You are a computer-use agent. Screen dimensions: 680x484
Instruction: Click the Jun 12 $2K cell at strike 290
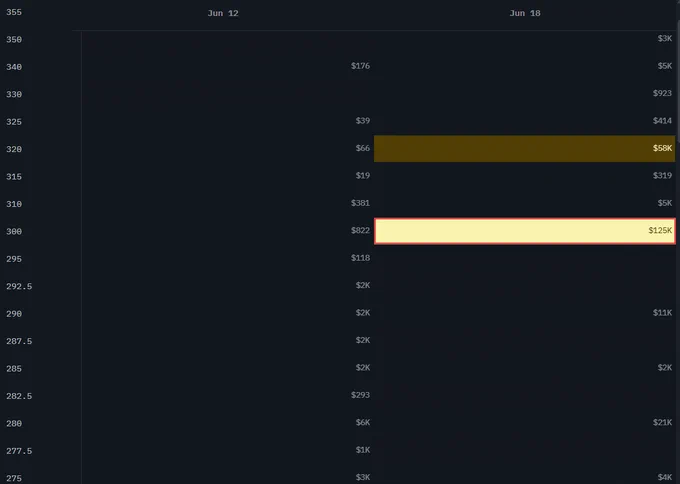363,313
